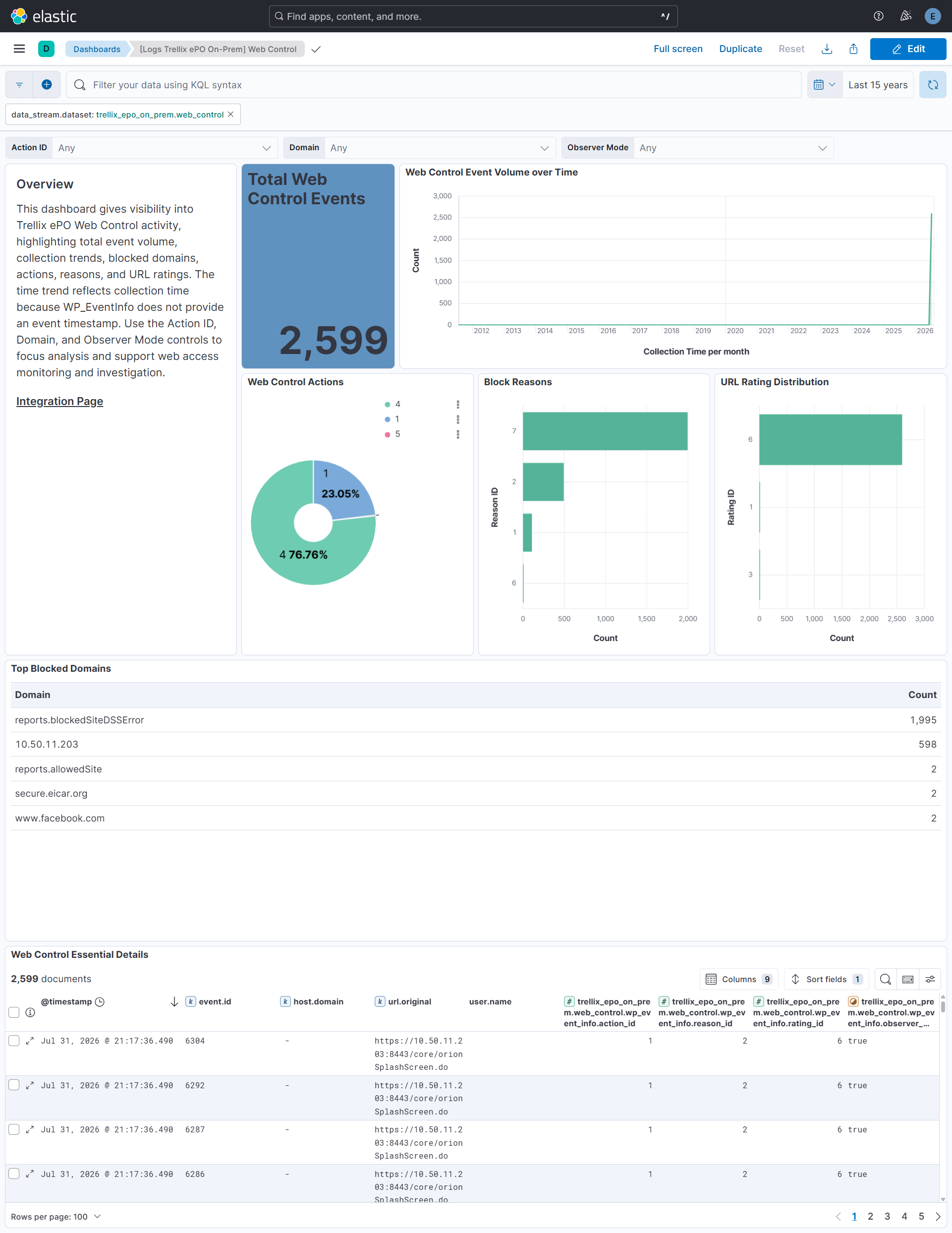Open the Elastic home logo

pyautogui.click(x=44, y=16)
